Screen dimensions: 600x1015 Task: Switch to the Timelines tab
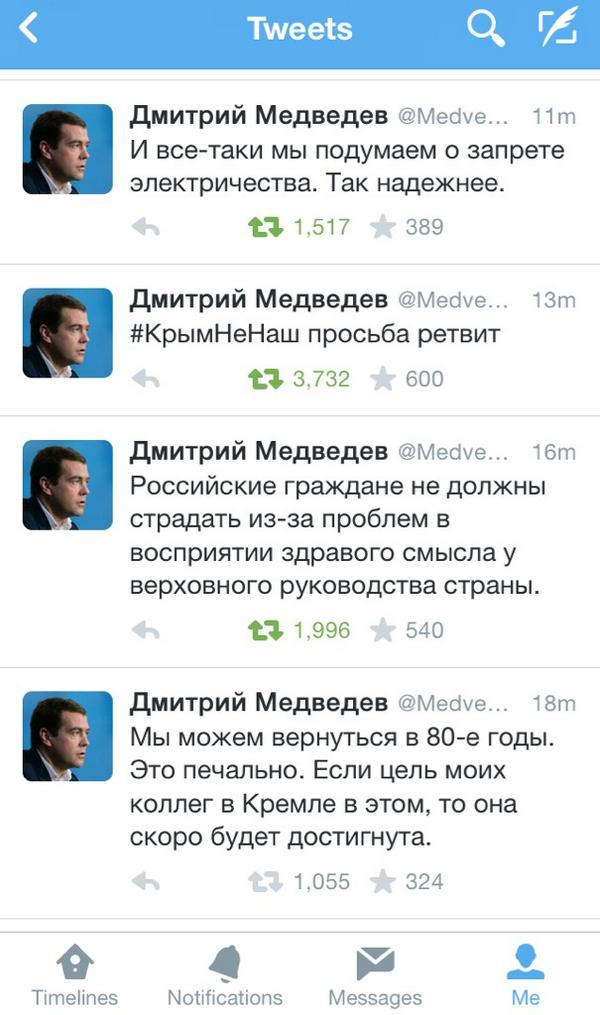[74, 975]
